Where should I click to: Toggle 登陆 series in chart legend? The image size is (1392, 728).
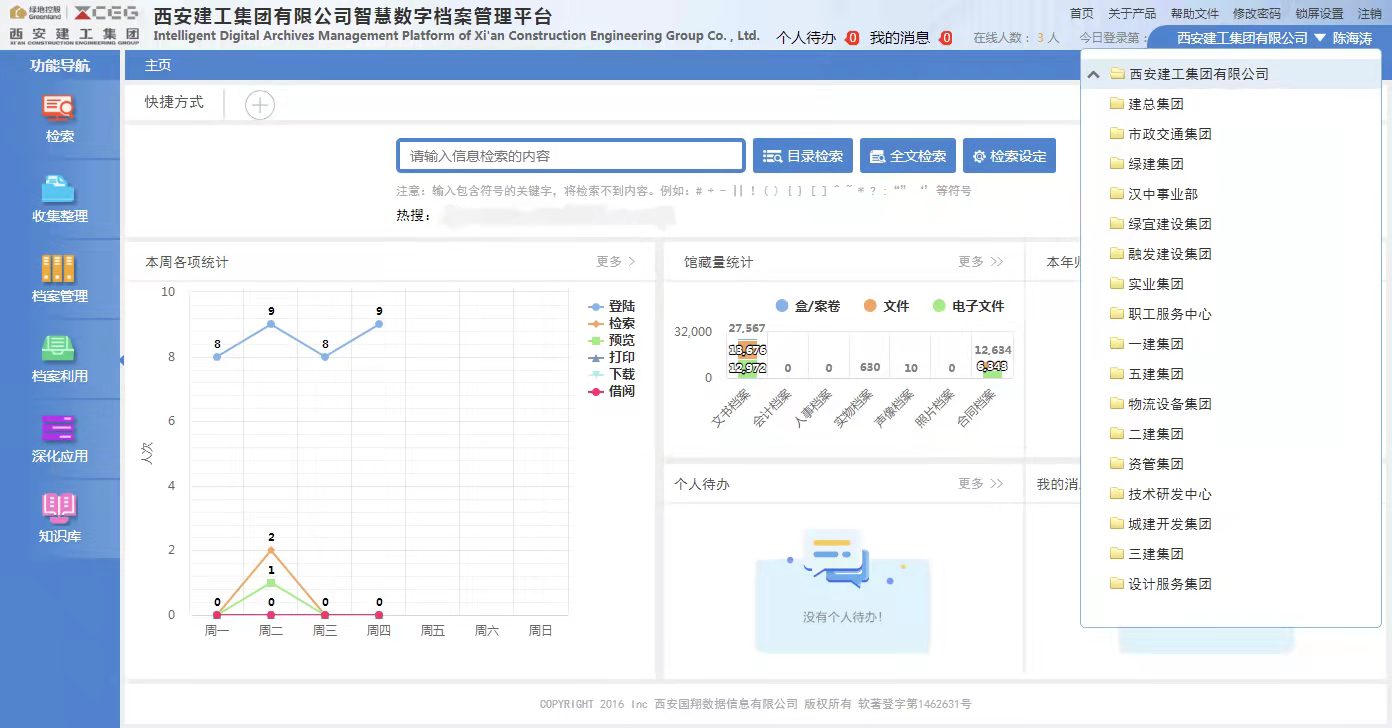[612, 307]
